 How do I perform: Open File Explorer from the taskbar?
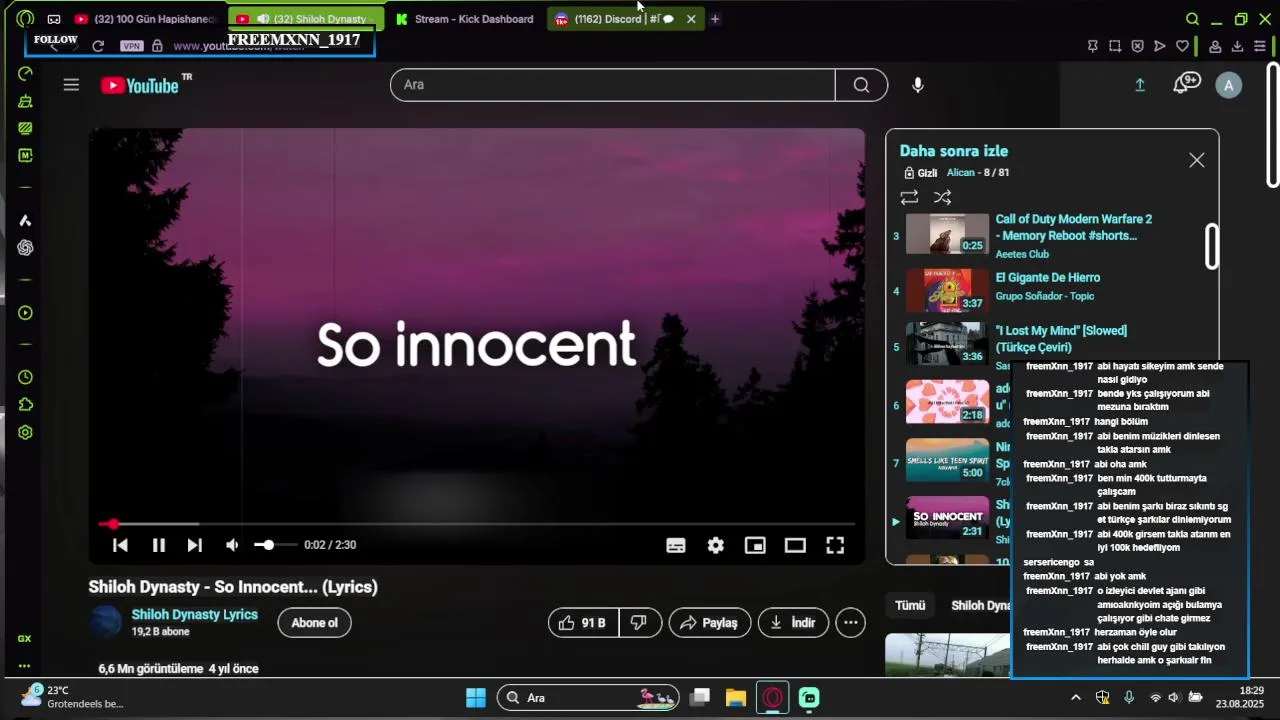point(736,697)
